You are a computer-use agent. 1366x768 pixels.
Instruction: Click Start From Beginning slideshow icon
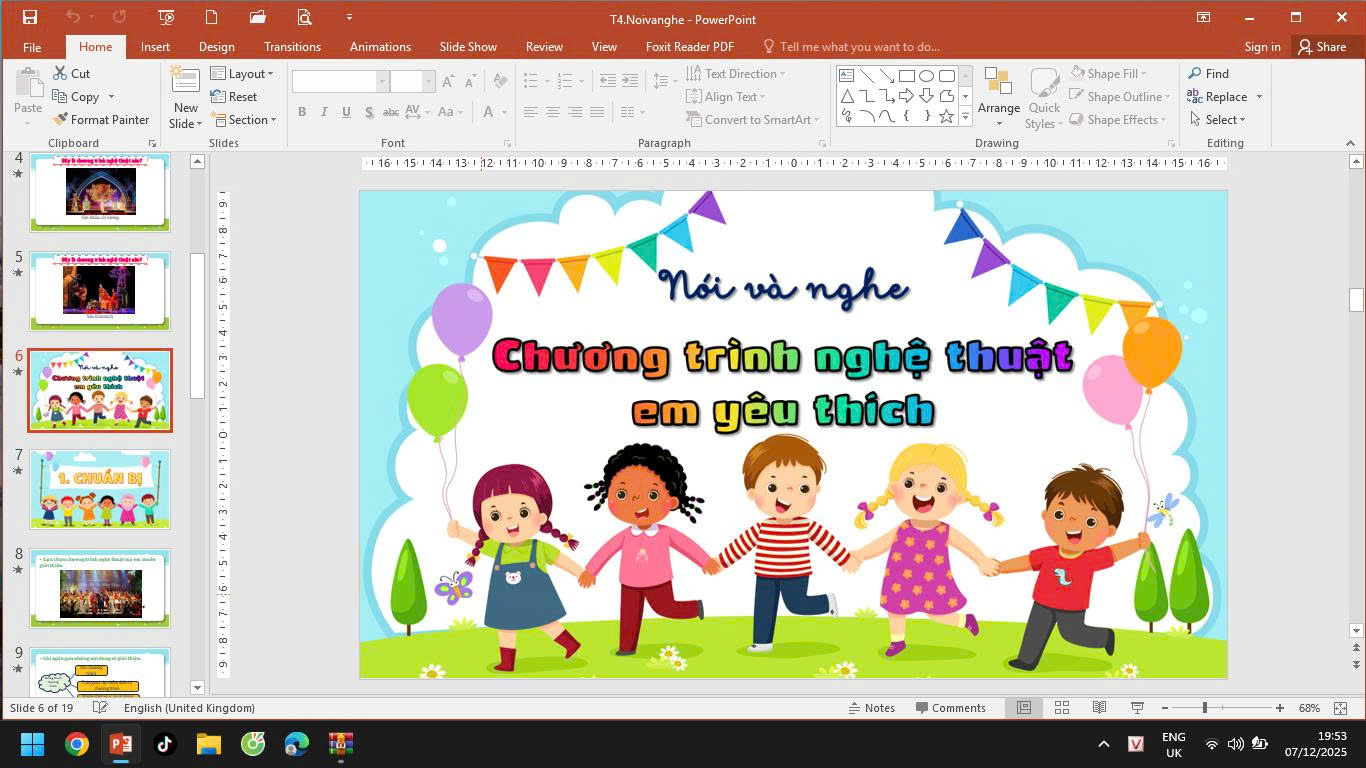166,17
